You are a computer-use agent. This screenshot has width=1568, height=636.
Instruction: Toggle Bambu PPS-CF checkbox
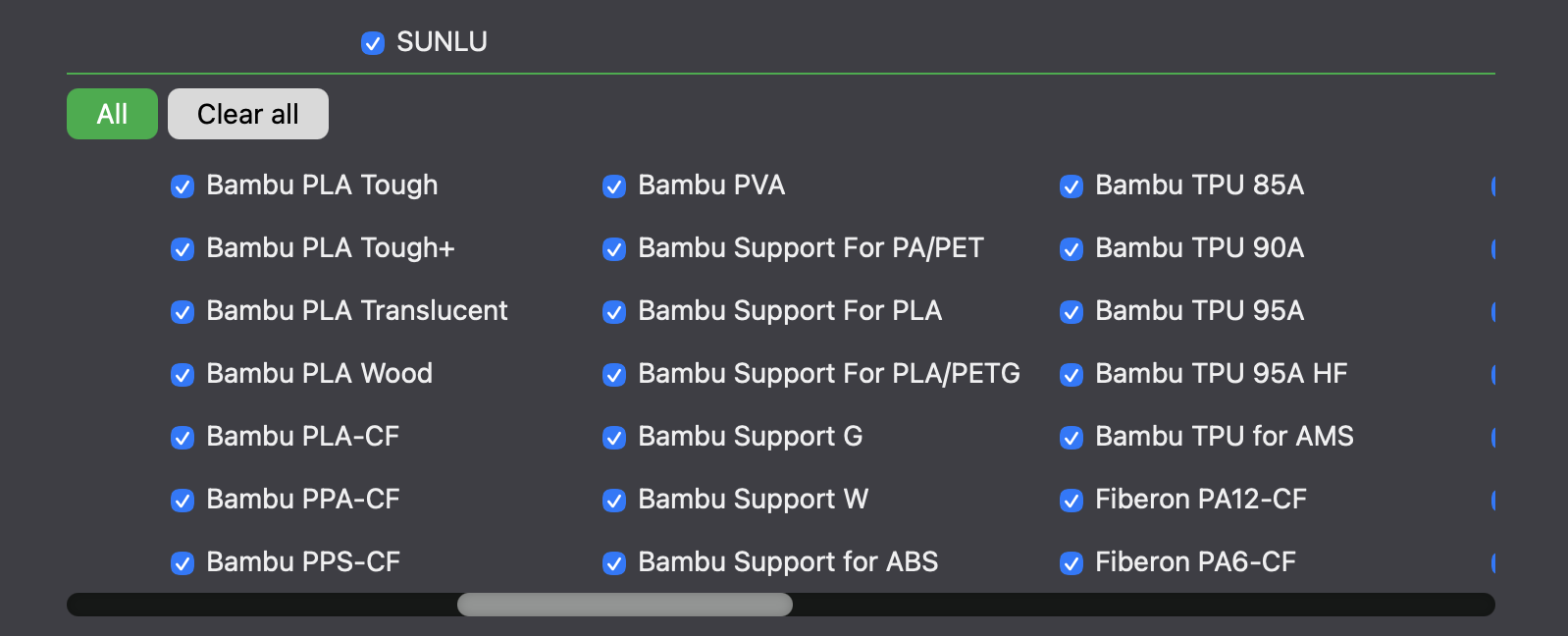point(183,563)
